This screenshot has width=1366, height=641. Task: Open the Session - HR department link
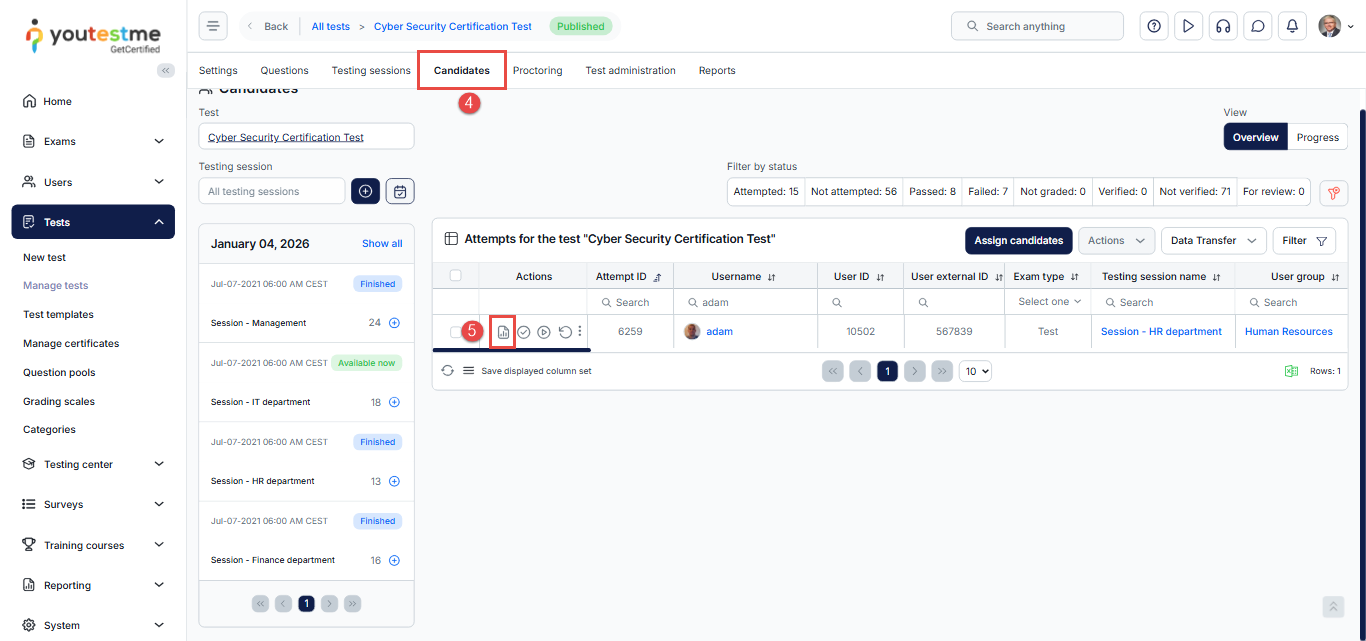pos(1161,332)
